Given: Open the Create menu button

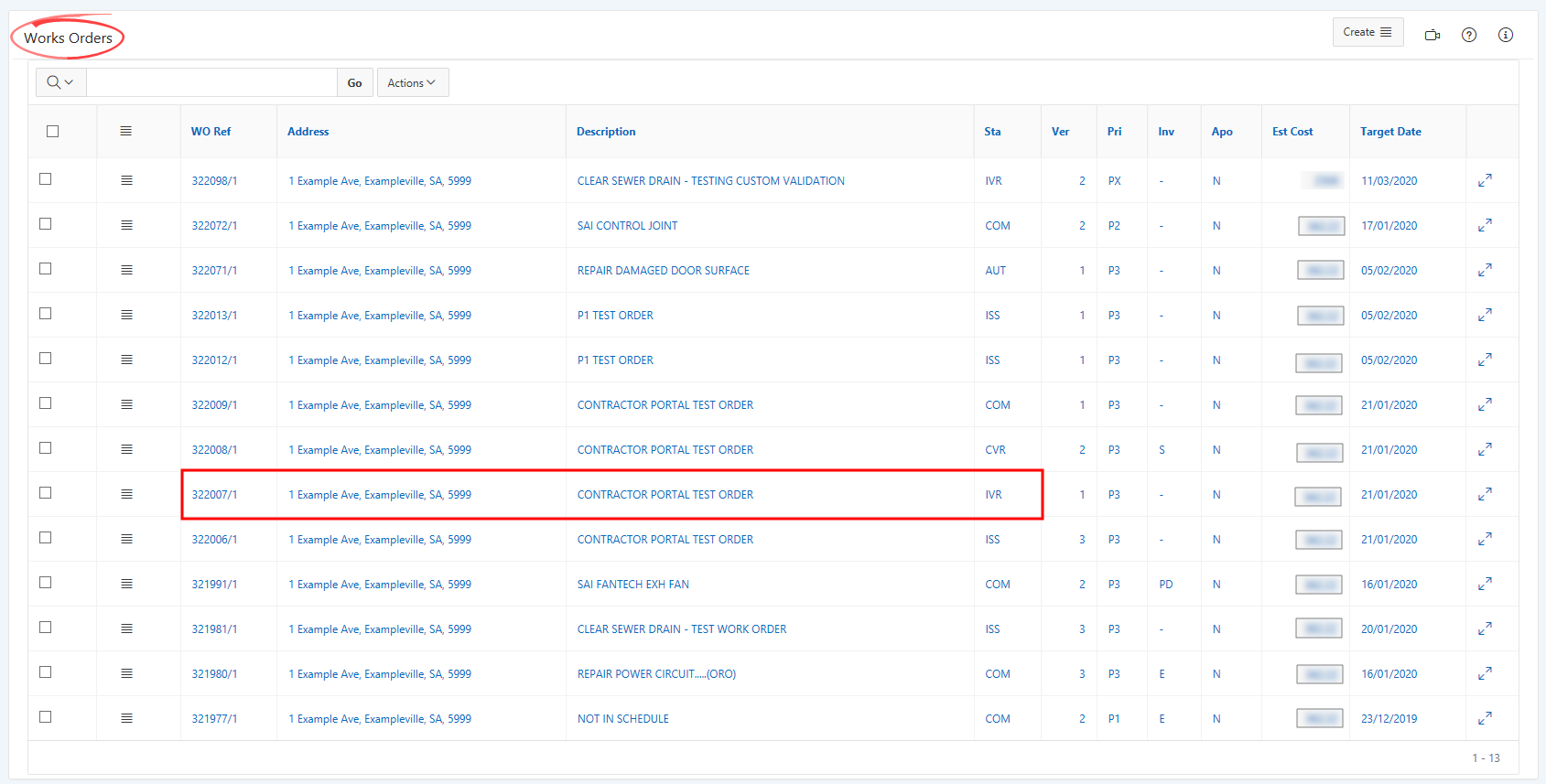Looking at the screenshot, I should point(1368,32).
